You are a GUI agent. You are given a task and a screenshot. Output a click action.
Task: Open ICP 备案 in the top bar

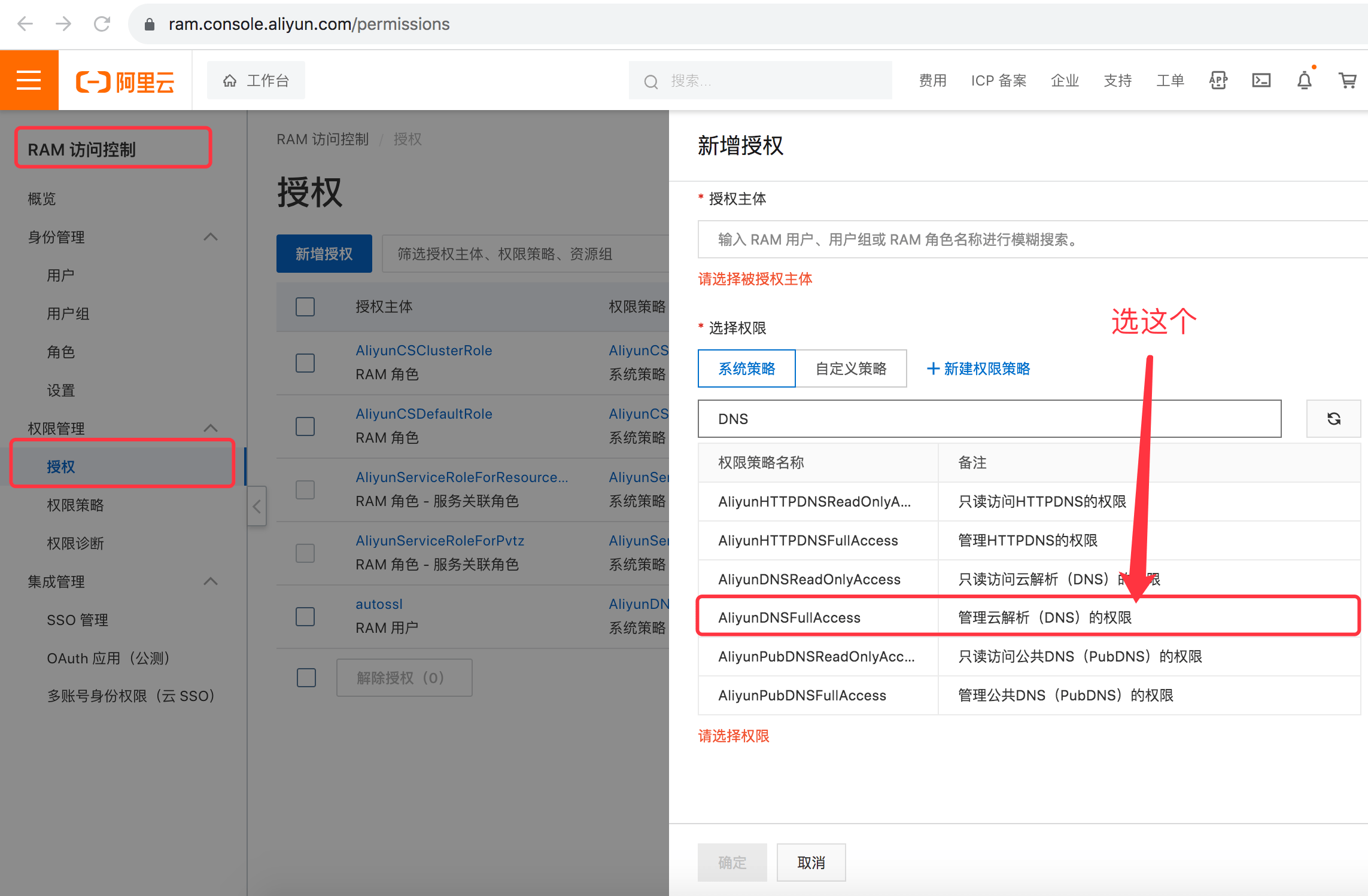[999, 80]
